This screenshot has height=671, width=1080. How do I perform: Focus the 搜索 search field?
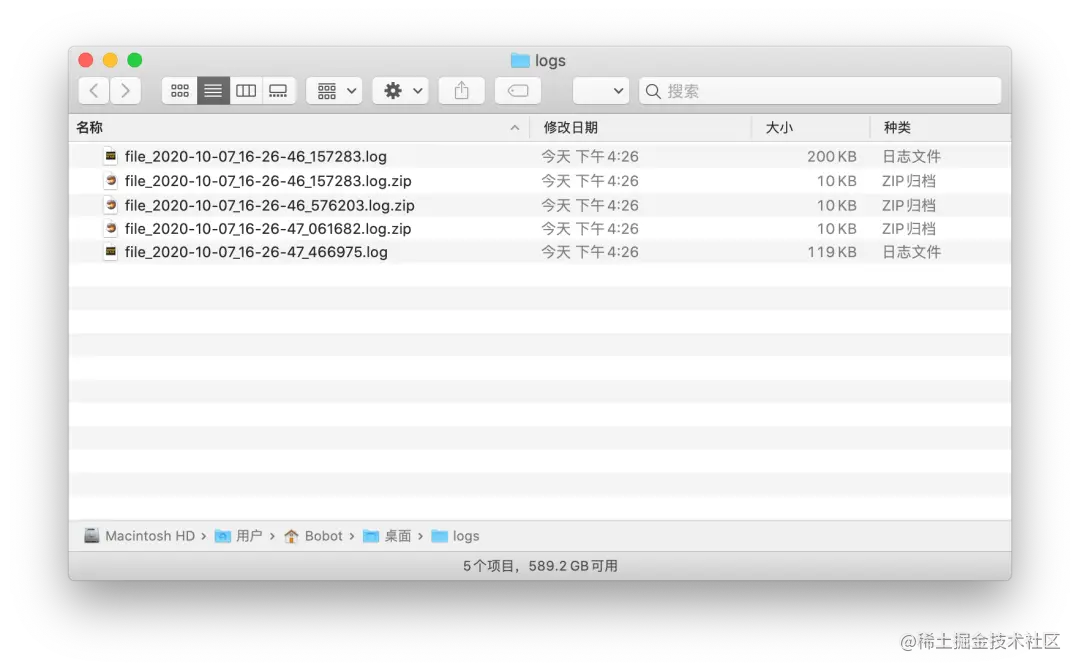point(820,91)
